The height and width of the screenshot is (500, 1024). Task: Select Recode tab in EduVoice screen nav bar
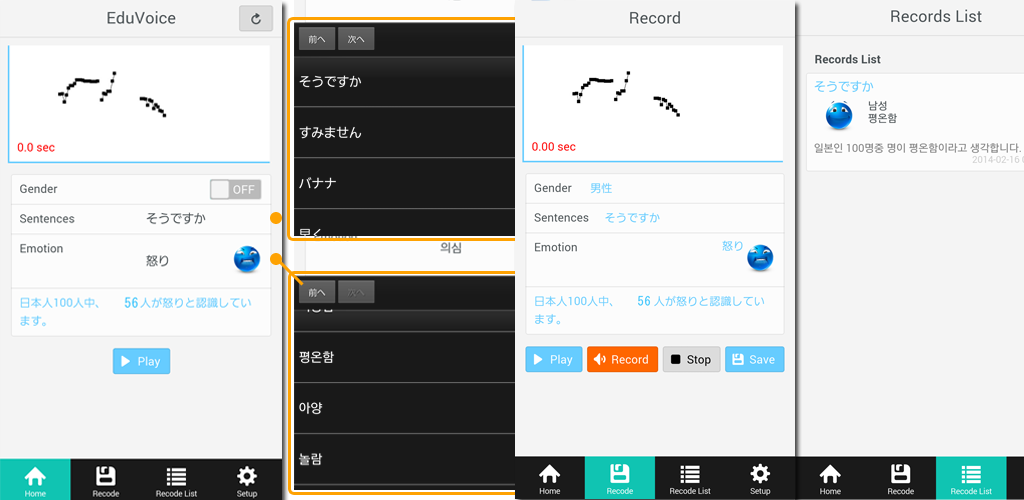(x=106, y=480)
